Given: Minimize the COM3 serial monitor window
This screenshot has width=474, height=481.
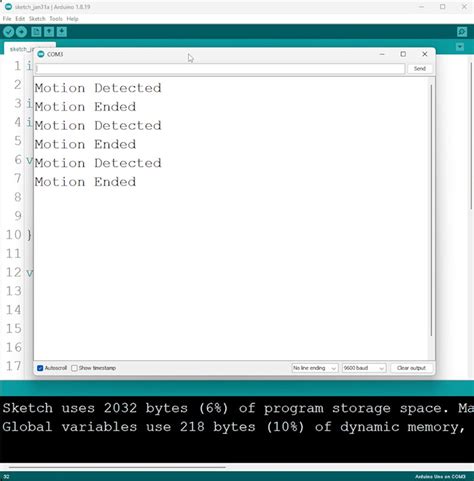Looking at the screenshot, I should pyautogui.click(x=382, y=54).
